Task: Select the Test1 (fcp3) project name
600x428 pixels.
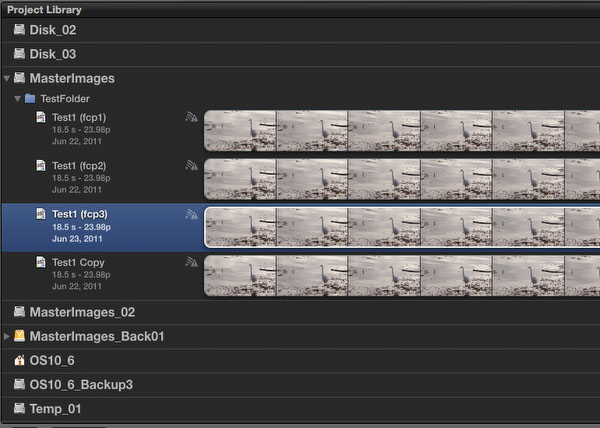Action: (x=80, y=214)
